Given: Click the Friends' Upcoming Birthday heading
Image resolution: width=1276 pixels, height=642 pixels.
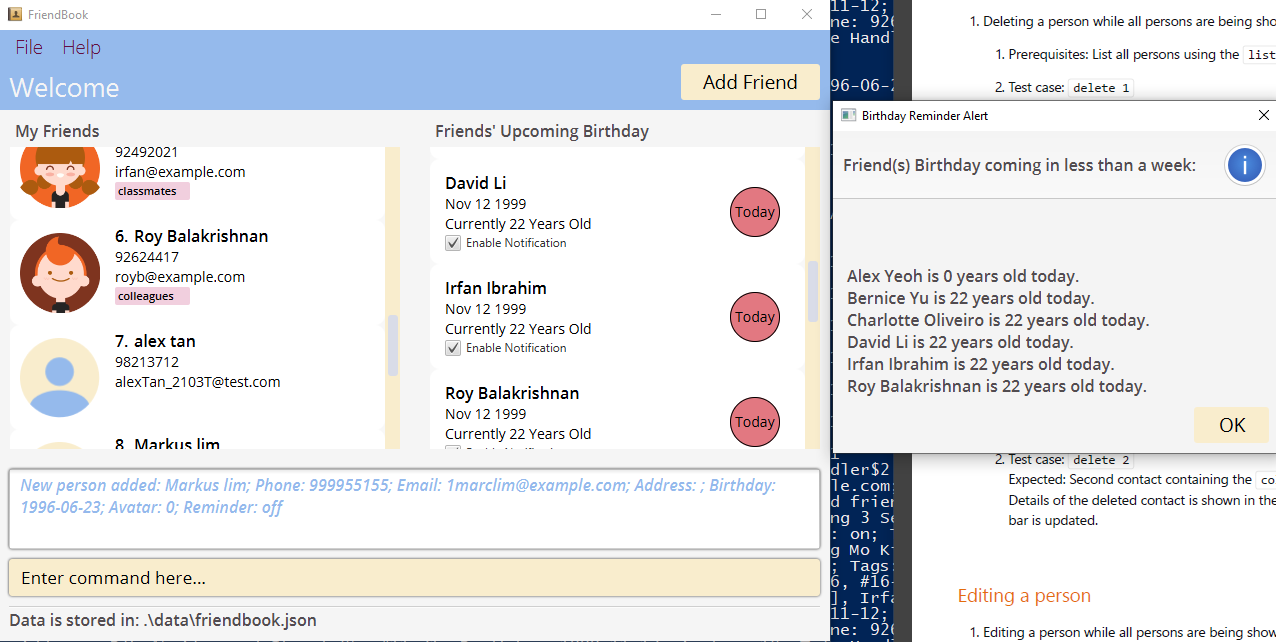Looking at the screenshot, I should [x=542, y=131].
